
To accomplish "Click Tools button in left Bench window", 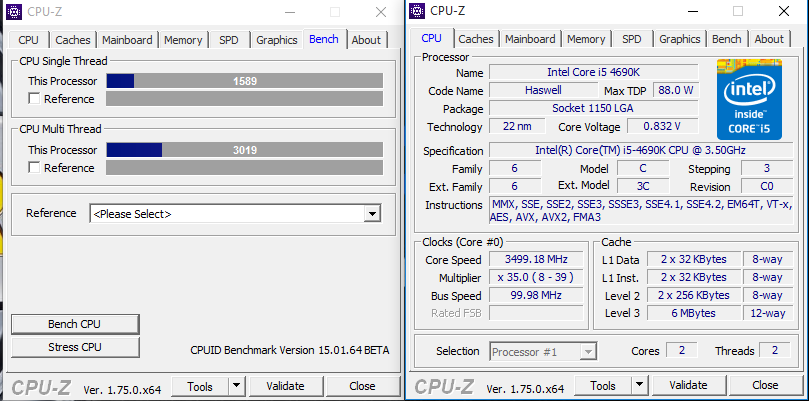I will (200, 386).
